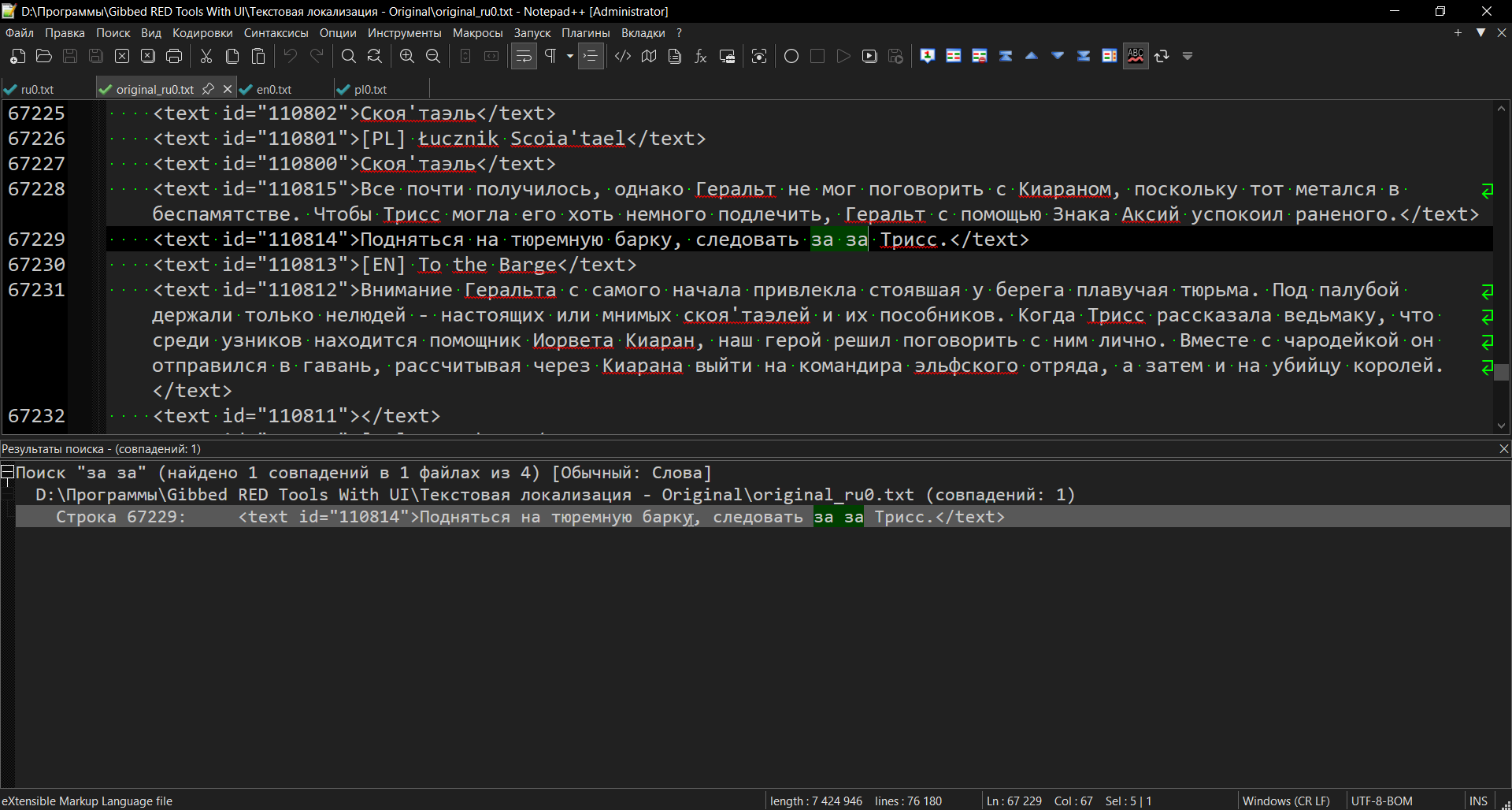This screenshot has width=1512, height=810.
Task: Paste from clipboard toolbar icon
Action: coord(258,56)
